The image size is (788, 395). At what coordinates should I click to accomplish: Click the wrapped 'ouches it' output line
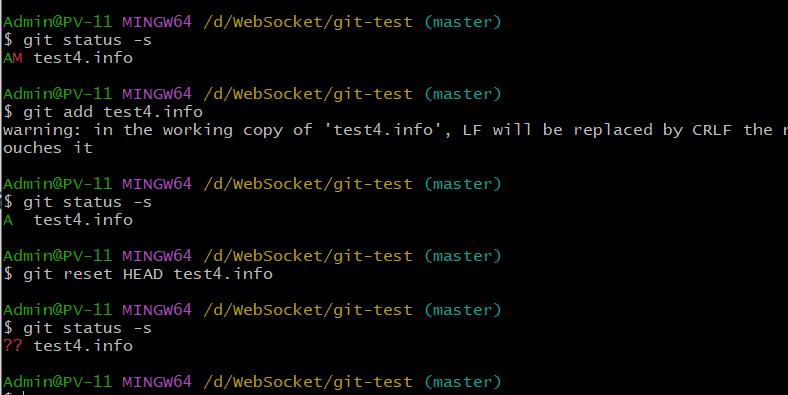(x=48, y=148)
